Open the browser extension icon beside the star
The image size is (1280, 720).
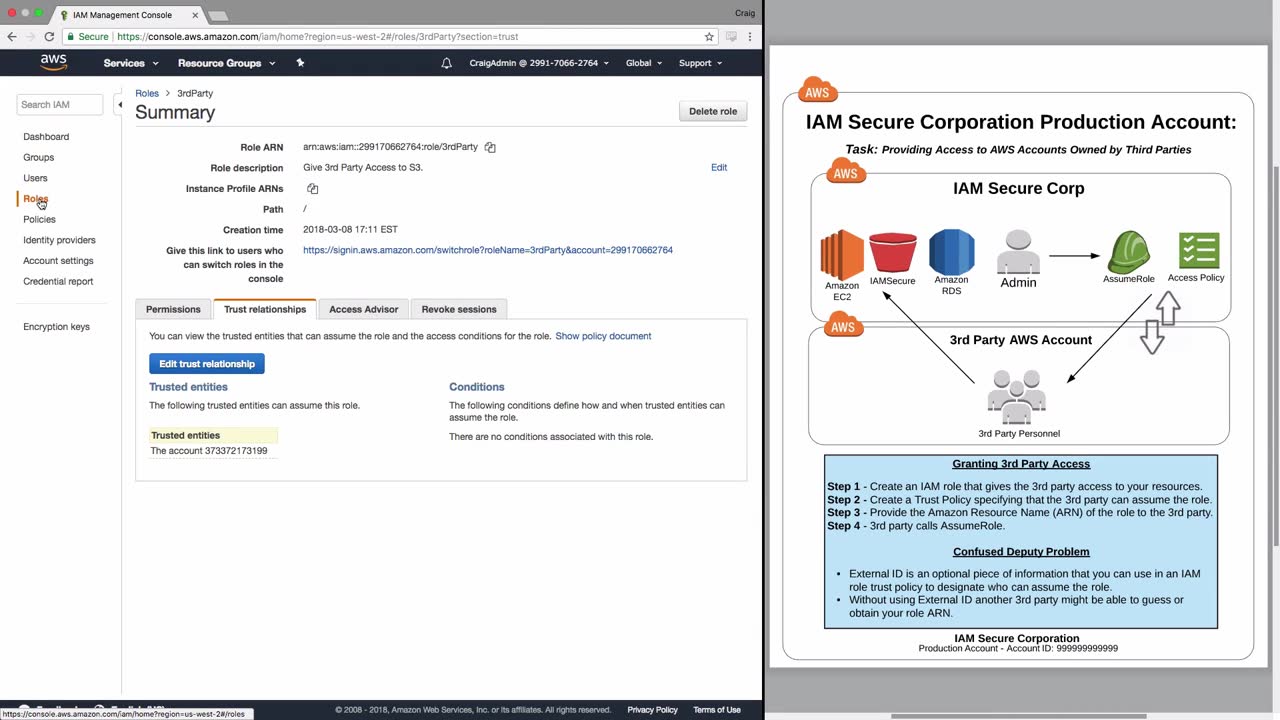coord(731,36)
